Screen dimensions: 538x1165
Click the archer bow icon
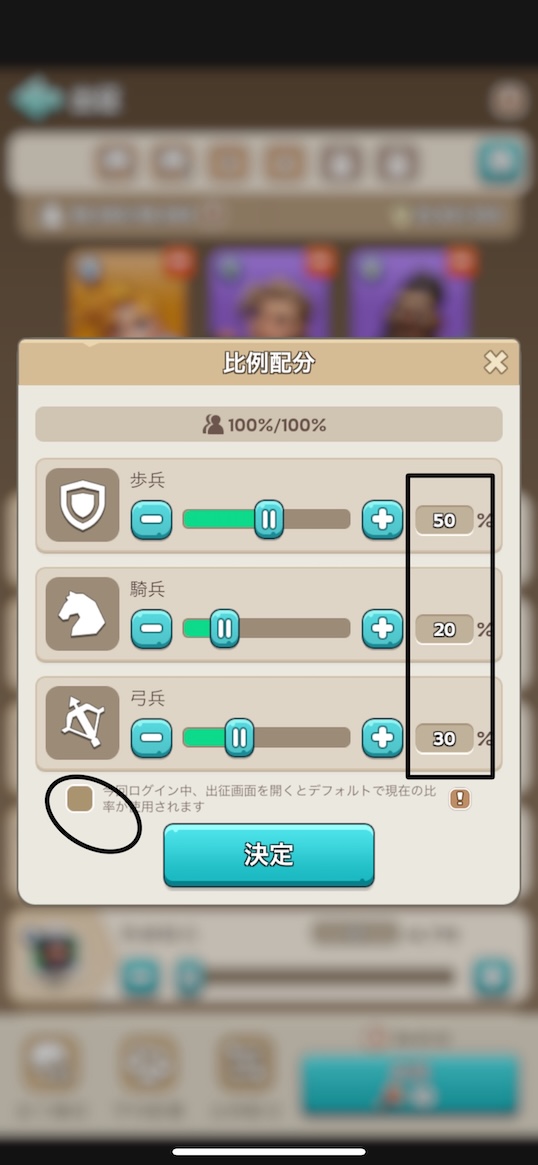(x=82, y=723)
